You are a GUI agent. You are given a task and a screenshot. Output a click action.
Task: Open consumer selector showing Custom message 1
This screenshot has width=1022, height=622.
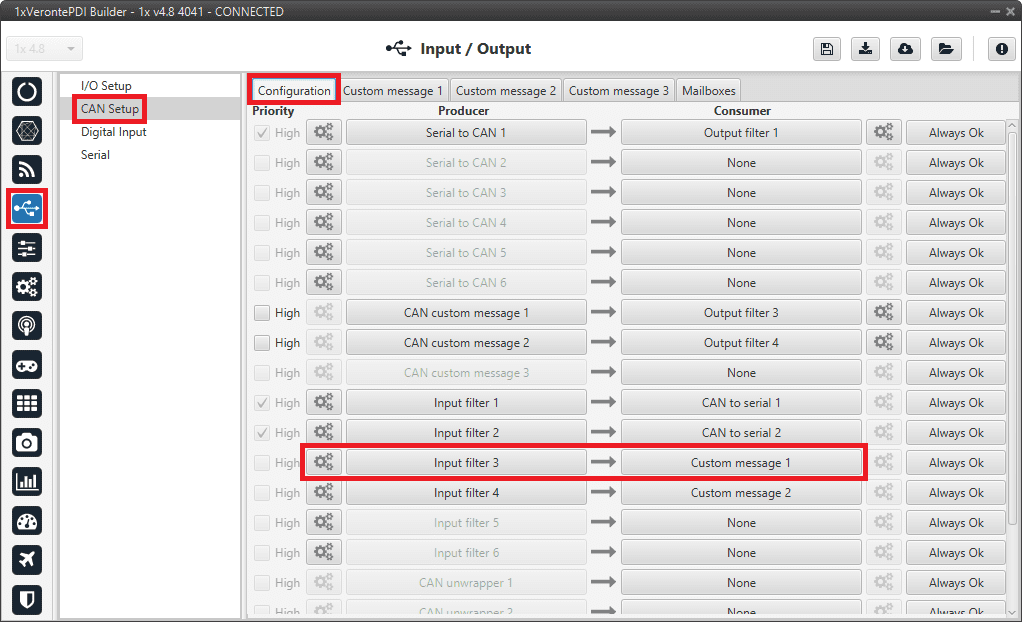pyautogui.click(x=741, y=462)
